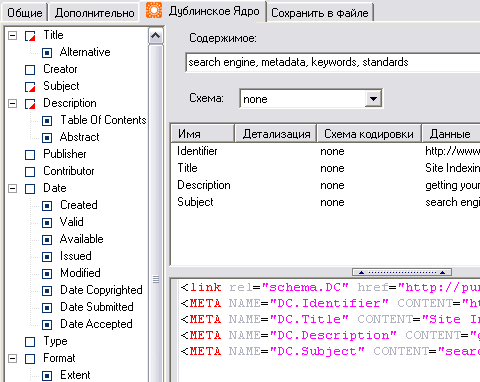Click the Дублинское Ядро tab sun icon
Screen dimensions: 480x382
tap(154, 10)
